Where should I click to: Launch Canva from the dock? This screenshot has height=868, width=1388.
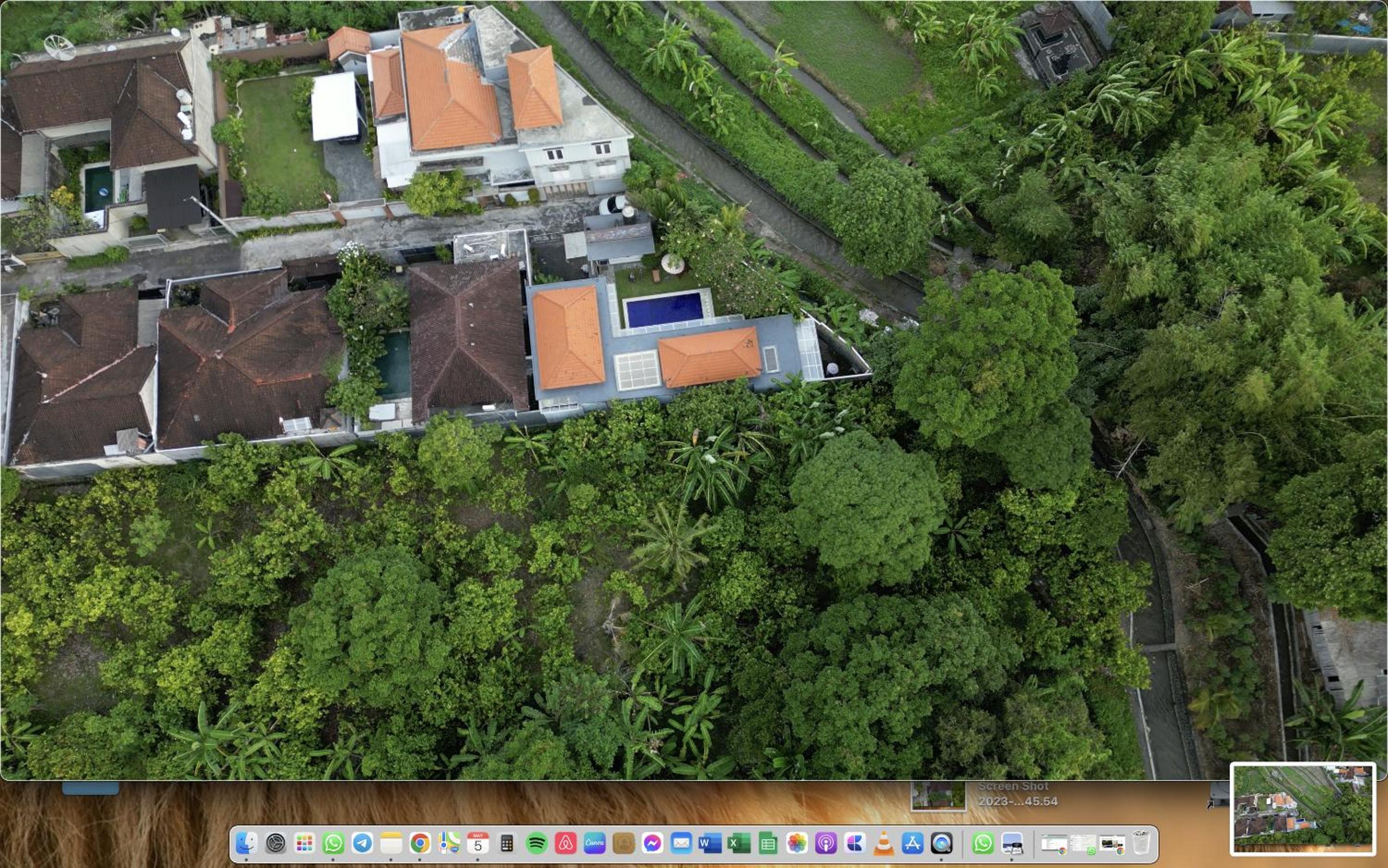point(594,843)
